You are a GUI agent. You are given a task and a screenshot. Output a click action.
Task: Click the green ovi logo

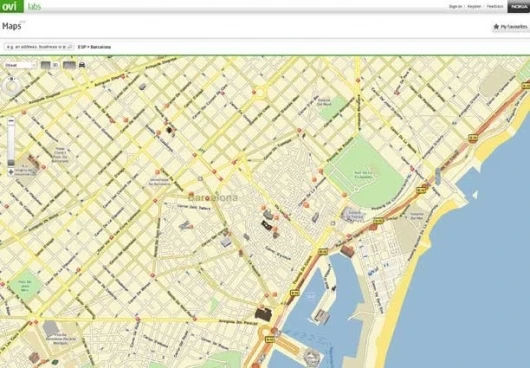[12, 6]
